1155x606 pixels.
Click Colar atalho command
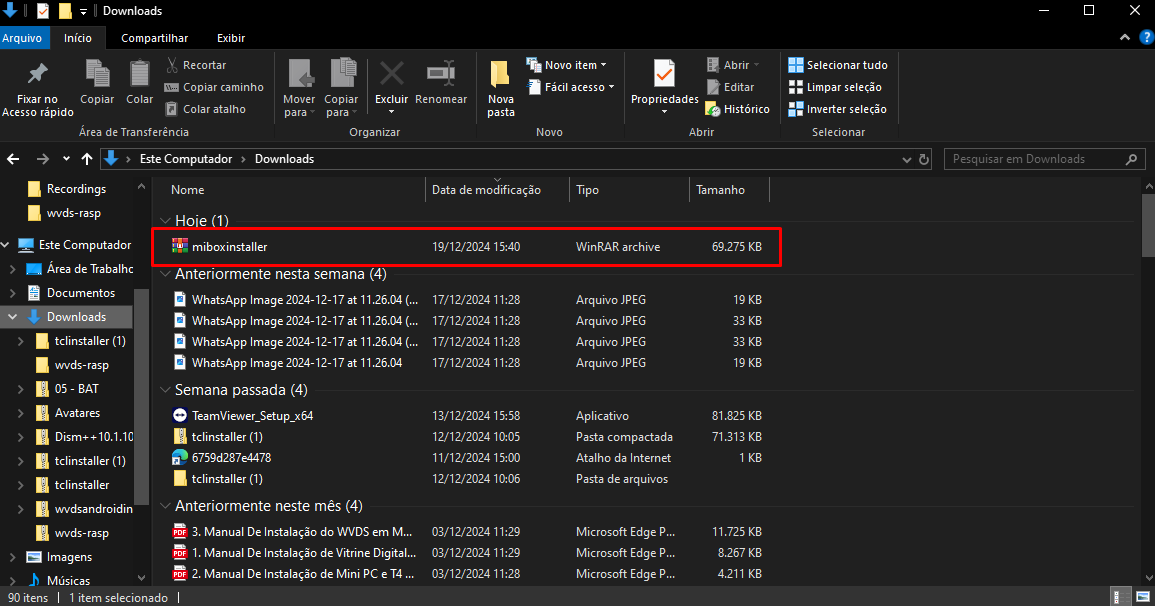[206, 109]
